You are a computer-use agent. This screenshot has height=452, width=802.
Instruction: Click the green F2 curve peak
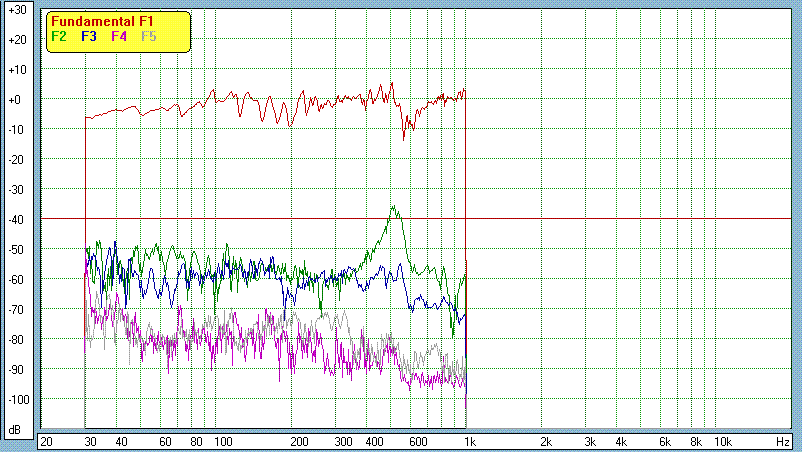tap(394, 207)
